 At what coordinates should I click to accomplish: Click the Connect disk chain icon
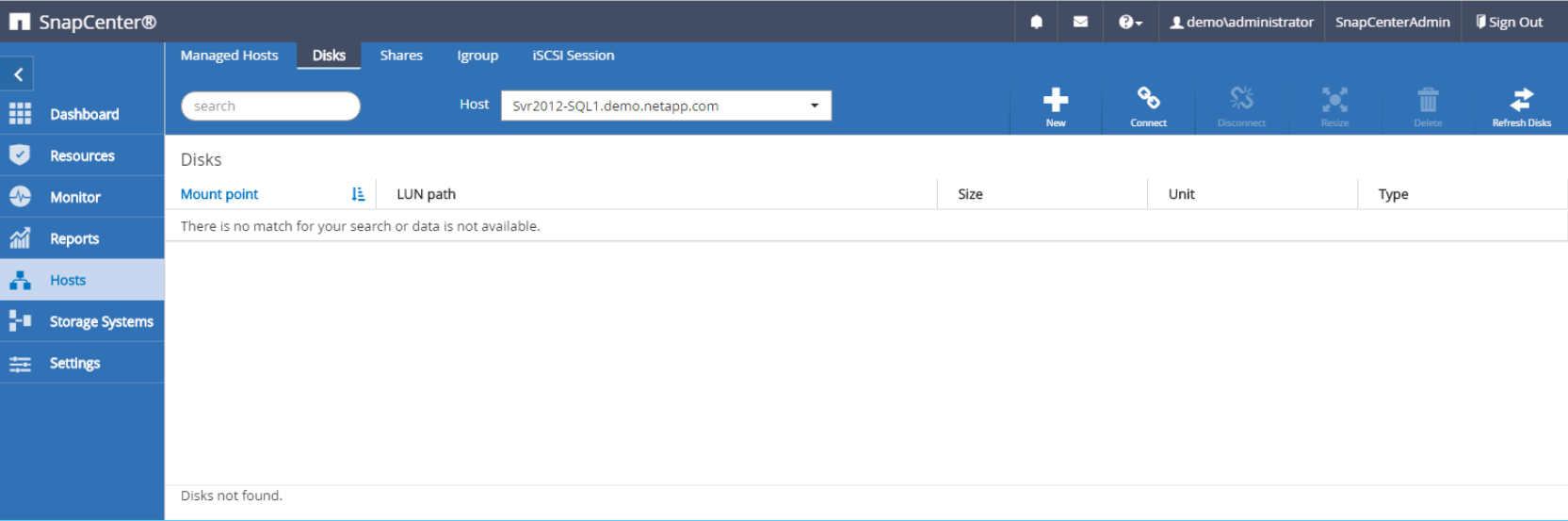1148,100
